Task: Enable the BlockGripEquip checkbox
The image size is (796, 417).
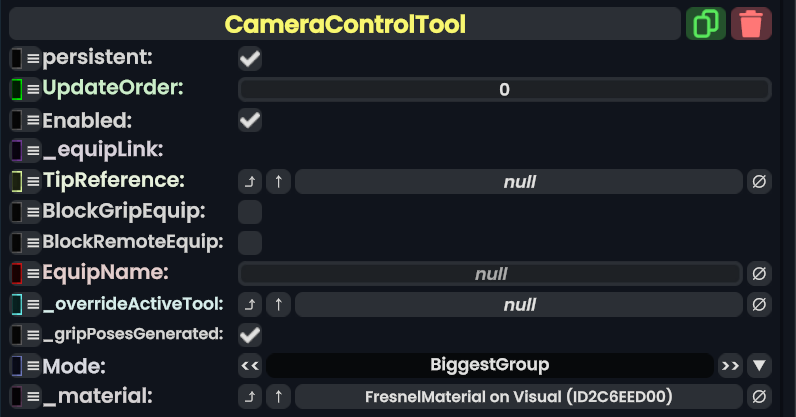Action: tap(250, 212)
